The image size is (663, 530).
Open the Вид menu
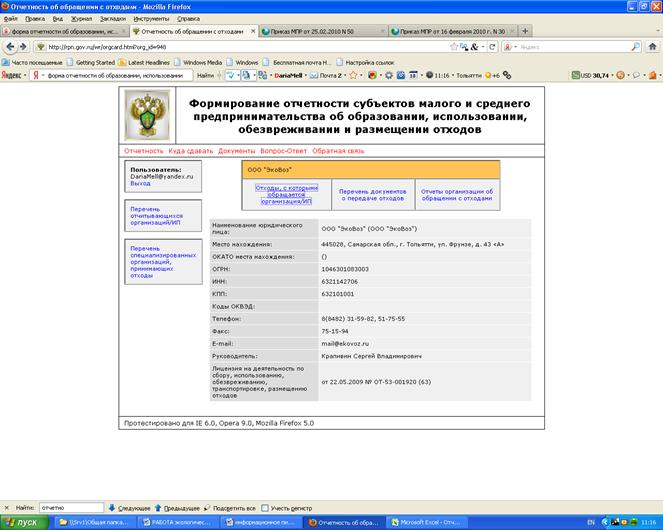point(58,19)
